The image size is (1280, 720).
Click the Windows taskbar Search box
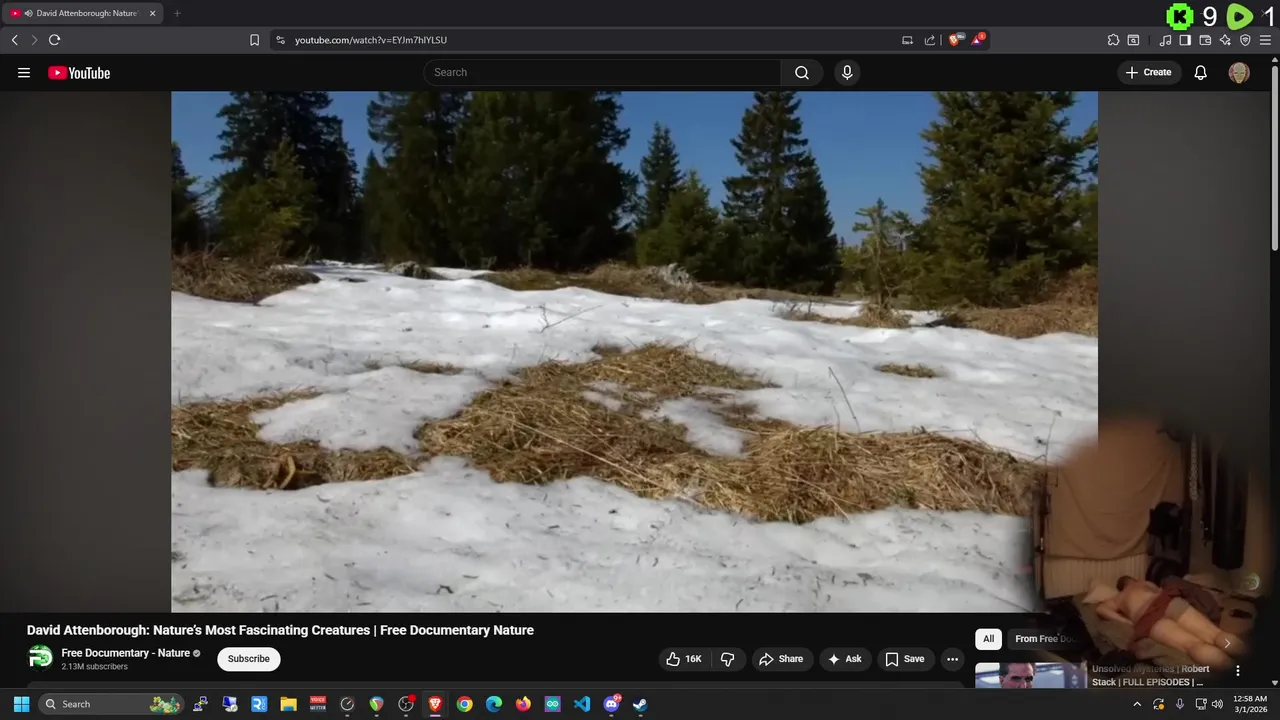[x=112, y=704]
